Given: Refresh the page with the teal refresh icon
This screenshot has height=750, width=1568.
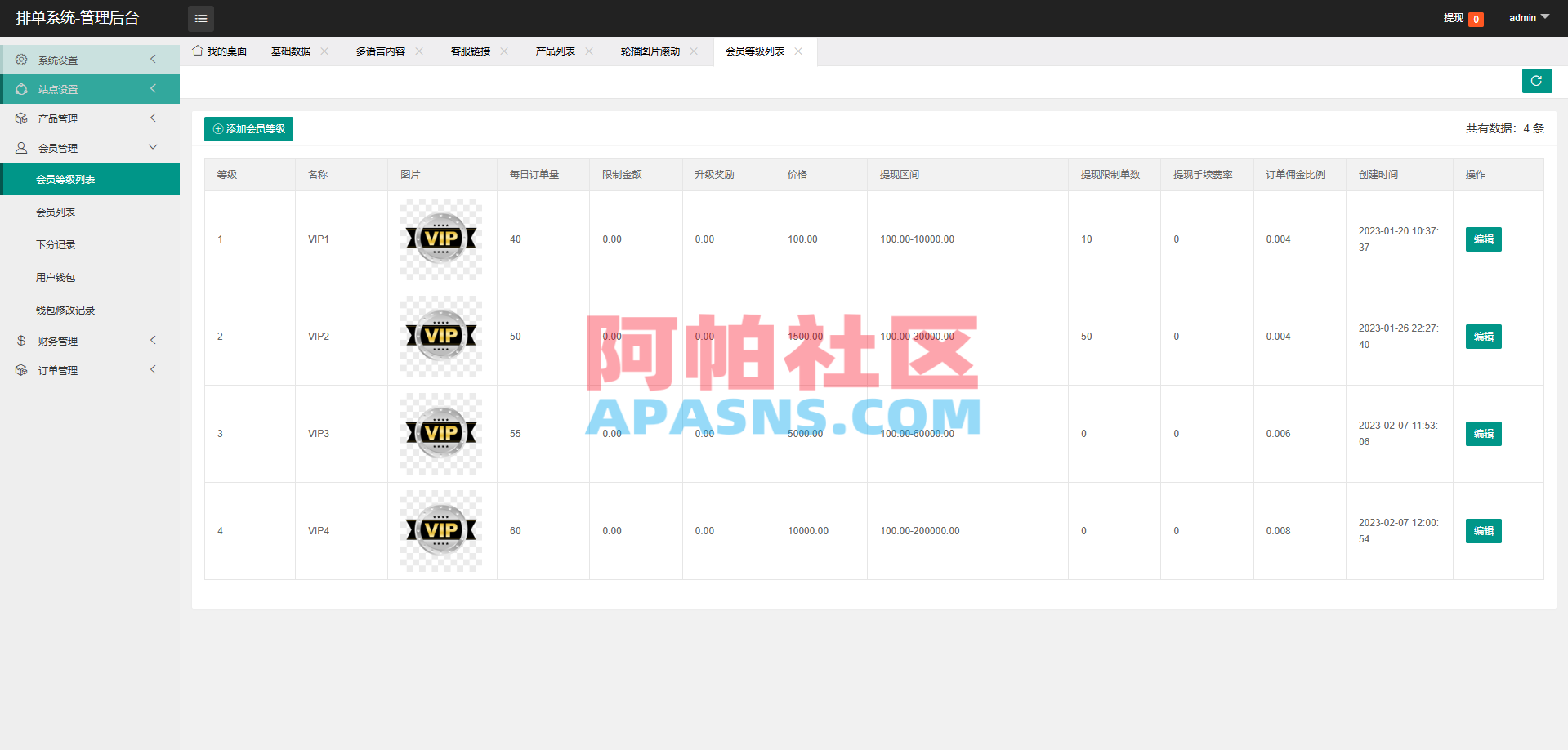Looking at the screenshot, I should (x=1536, y=81).
